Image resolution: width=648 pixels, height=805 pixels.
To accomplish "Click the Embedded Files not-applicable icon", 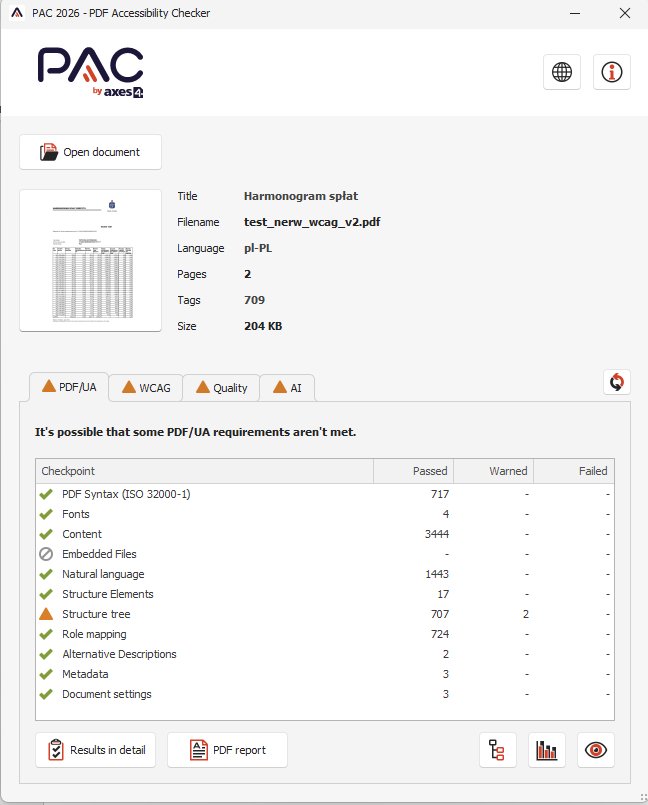I will [46, 554].
